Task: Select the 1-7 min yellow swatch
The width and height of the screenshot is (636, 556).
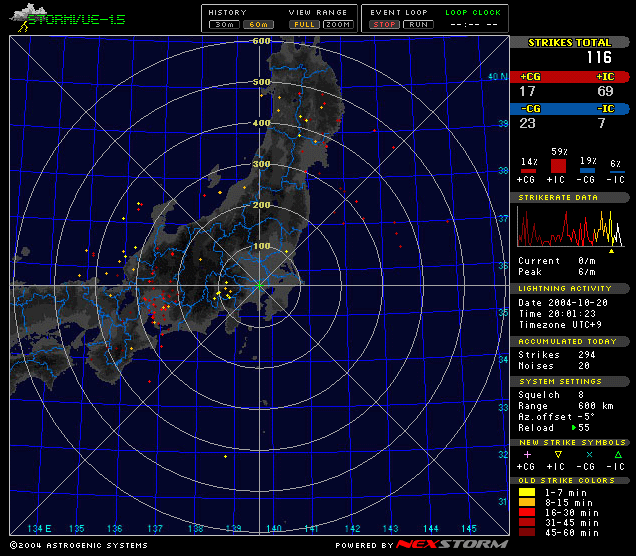Action: click(527, 492)
